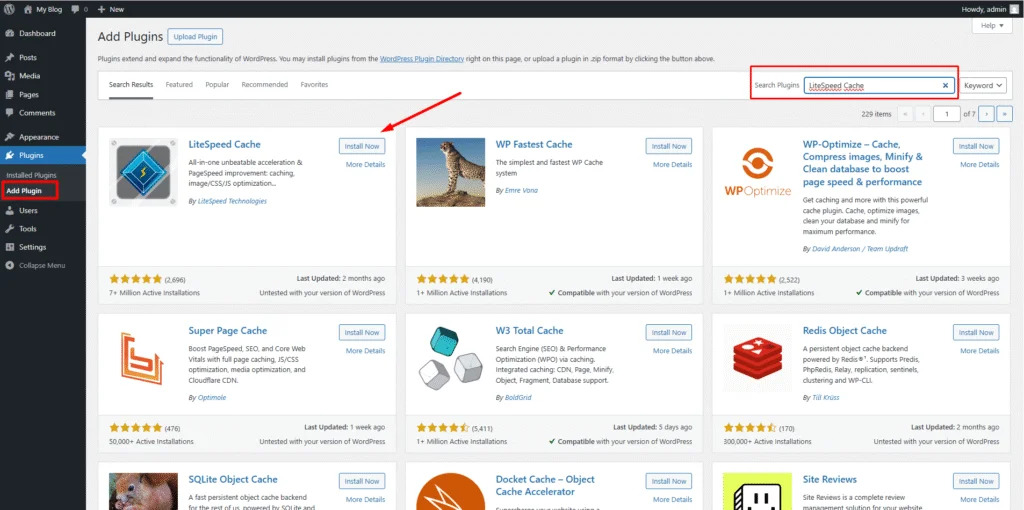
Task: Open the BoldGrid author link
Action: [x=517, y=397]
